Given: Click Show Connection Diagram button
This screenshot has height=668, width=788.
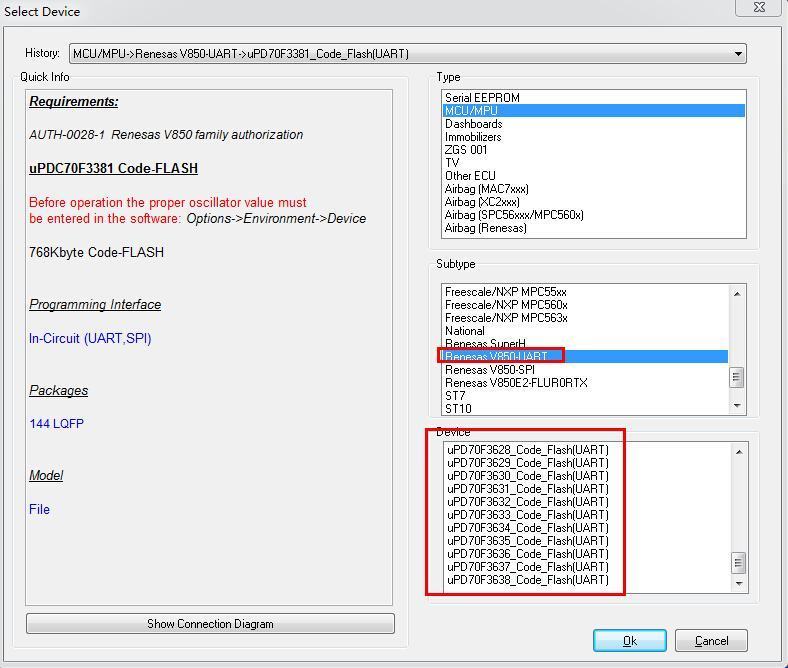Looking at the screenshot, I should coord(210,624).
